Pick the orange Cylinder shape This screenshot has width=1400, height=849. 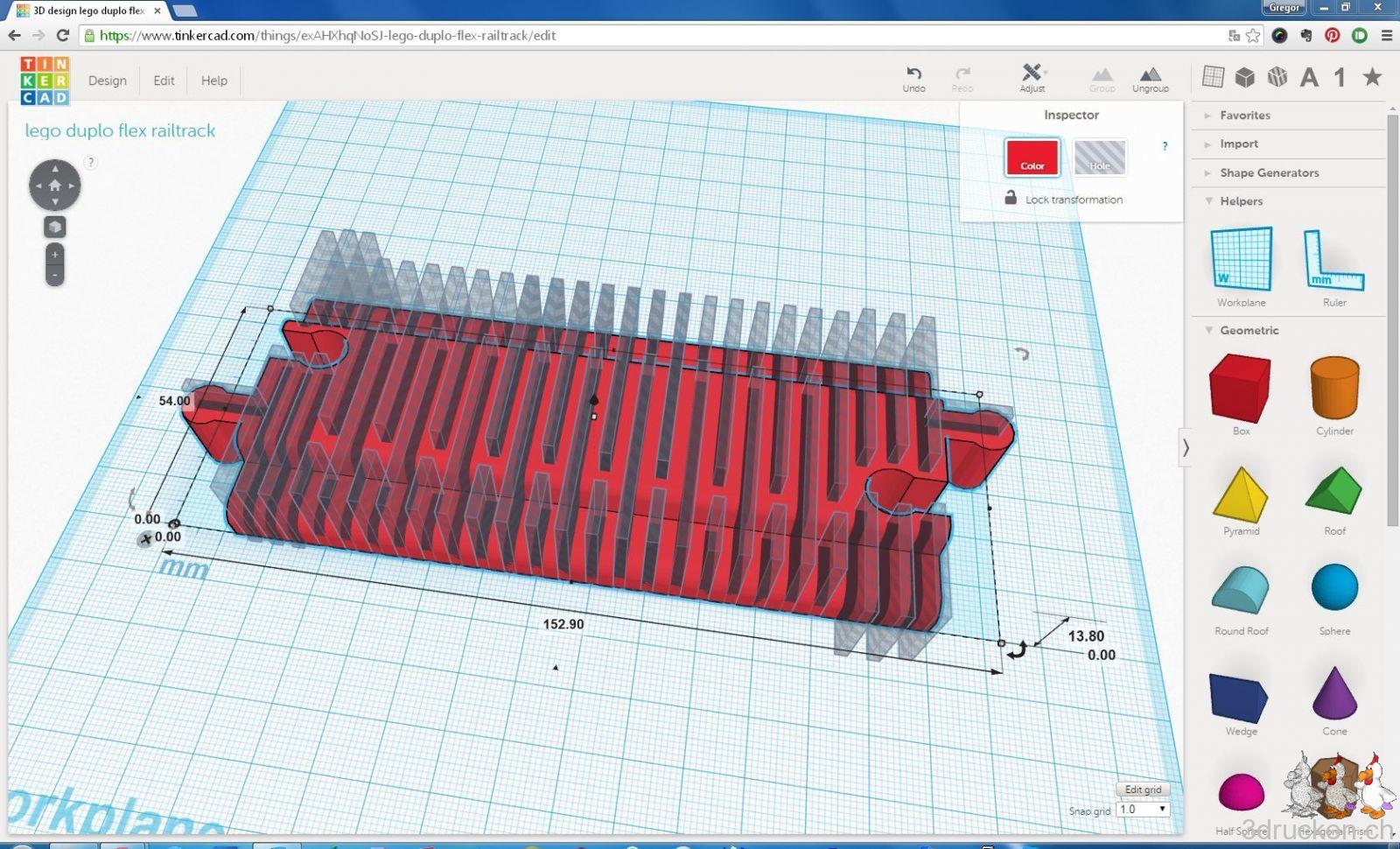(x=1334, y=389)
